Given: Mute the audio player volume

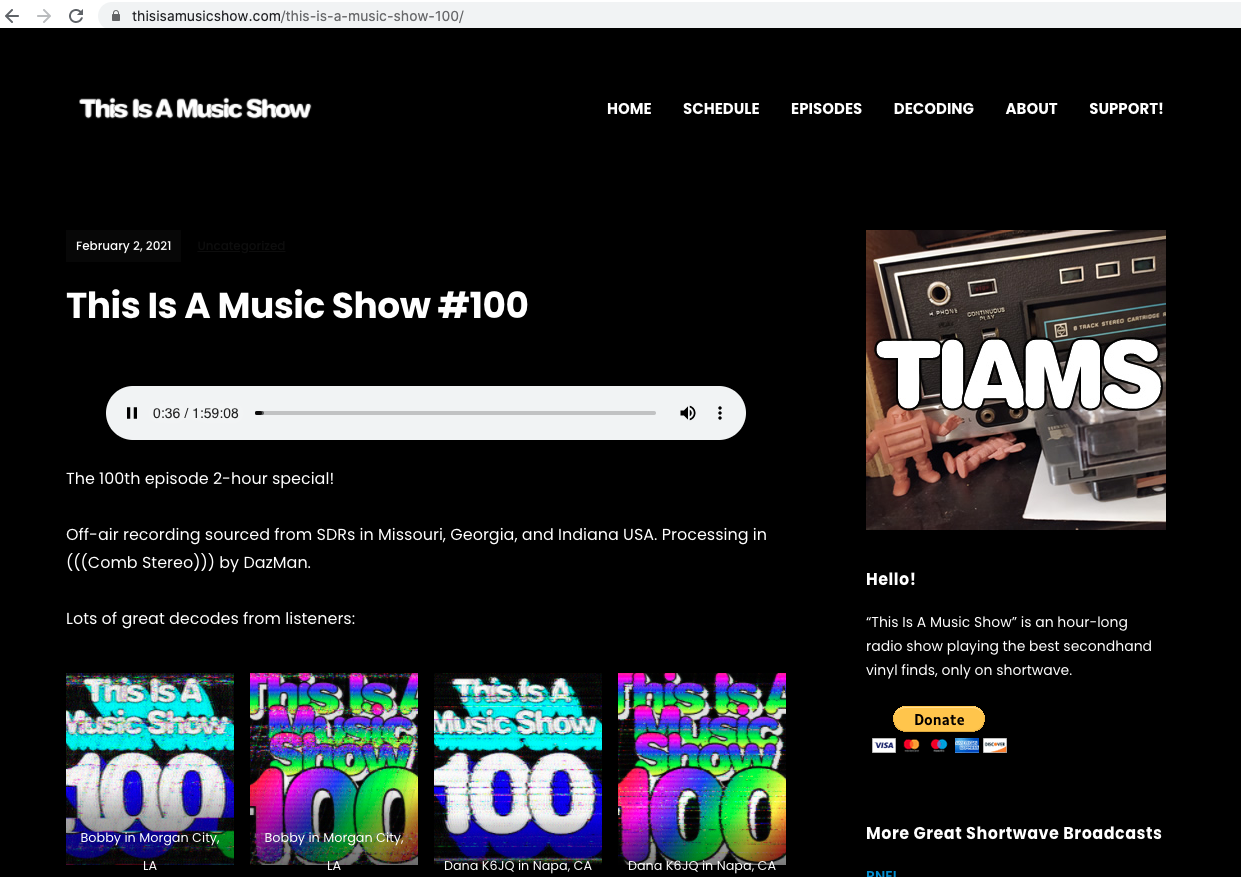Looking at the screenshot, I should [x=688, y=413].
